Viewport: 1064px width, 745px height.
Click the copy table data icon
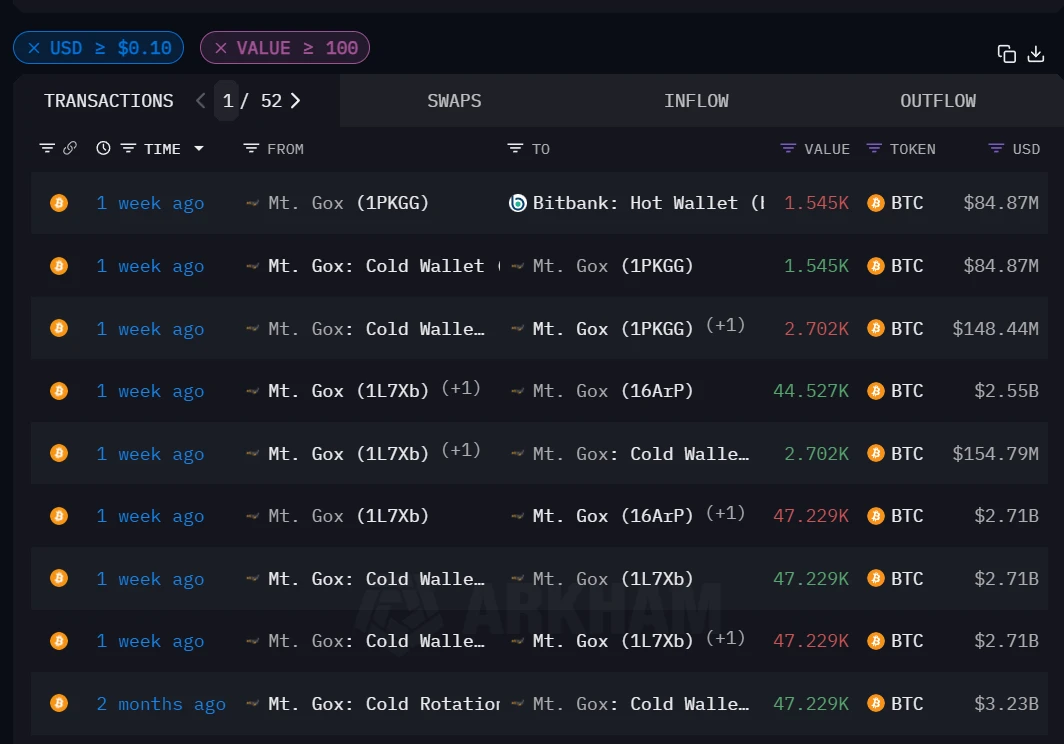pyautogui.click(x=1007, y=54)
